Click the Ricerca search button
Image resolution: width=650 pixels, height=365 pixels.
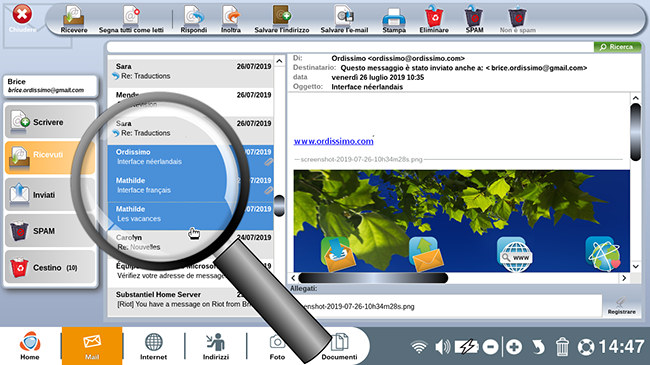coord(617,47)
